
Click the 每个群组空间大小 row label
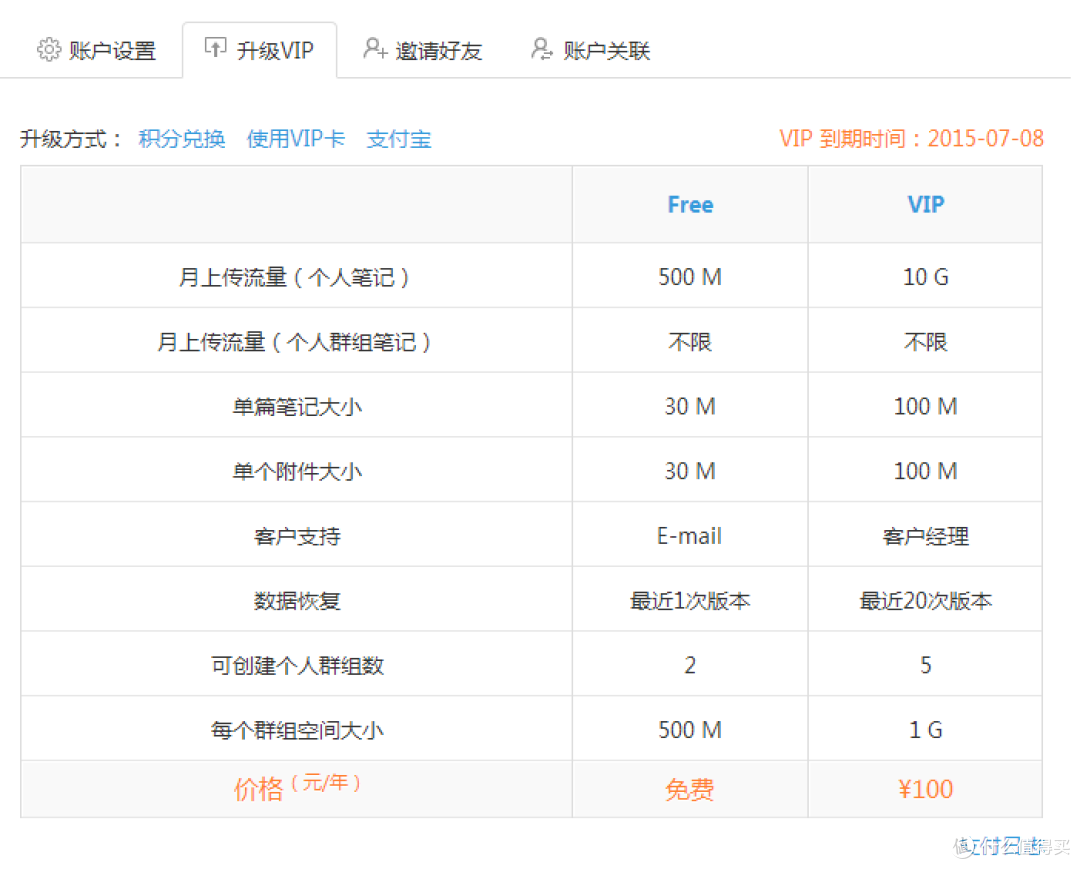tap(297, 730)
